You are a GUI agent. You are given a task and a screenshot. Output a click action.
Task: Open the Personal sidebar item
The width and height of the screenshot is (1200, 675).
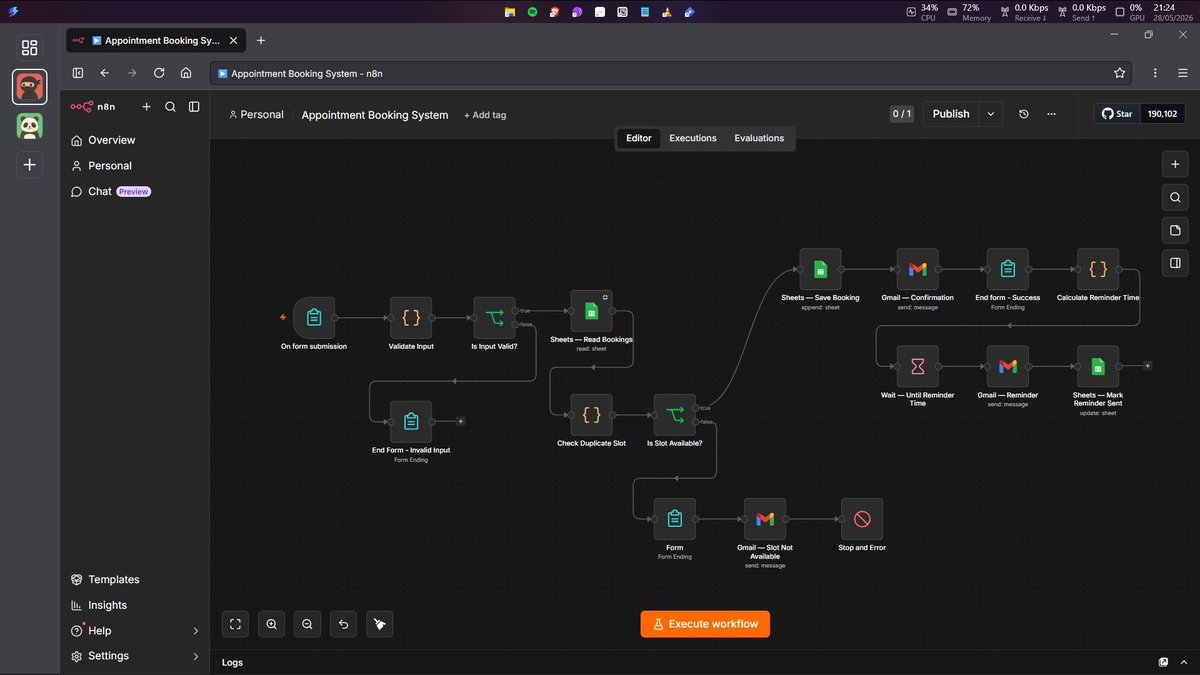pyautogui.click(x=134, y=166)
